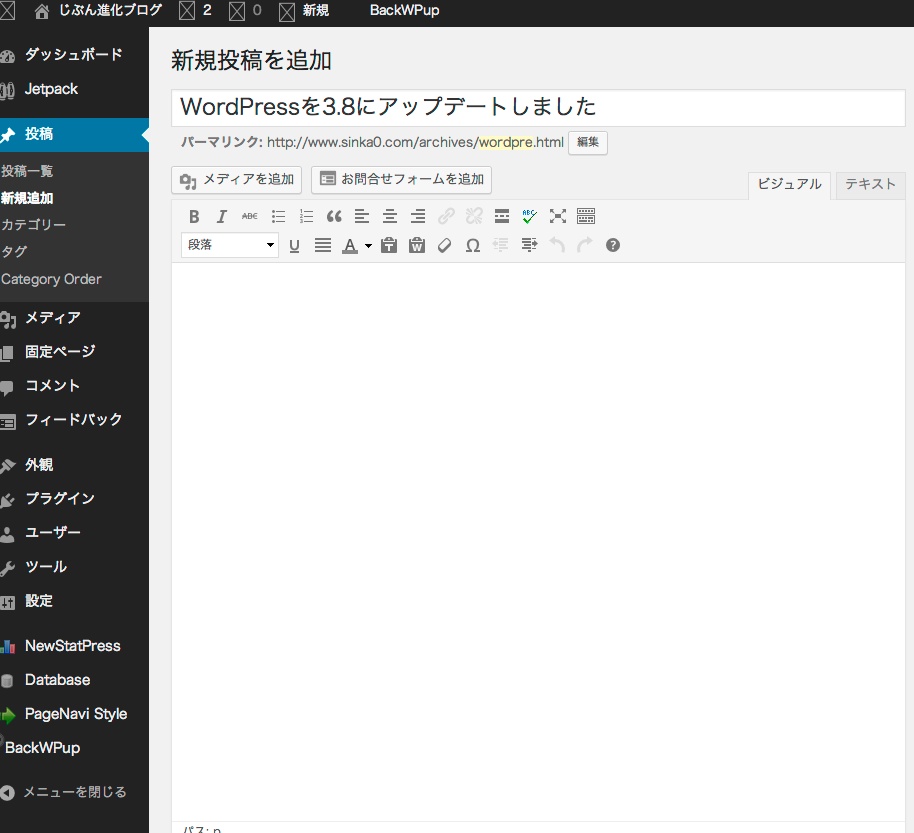914x833 pixels.
Task: Click 新規 in the admin bar
Action: coord(316,10)
